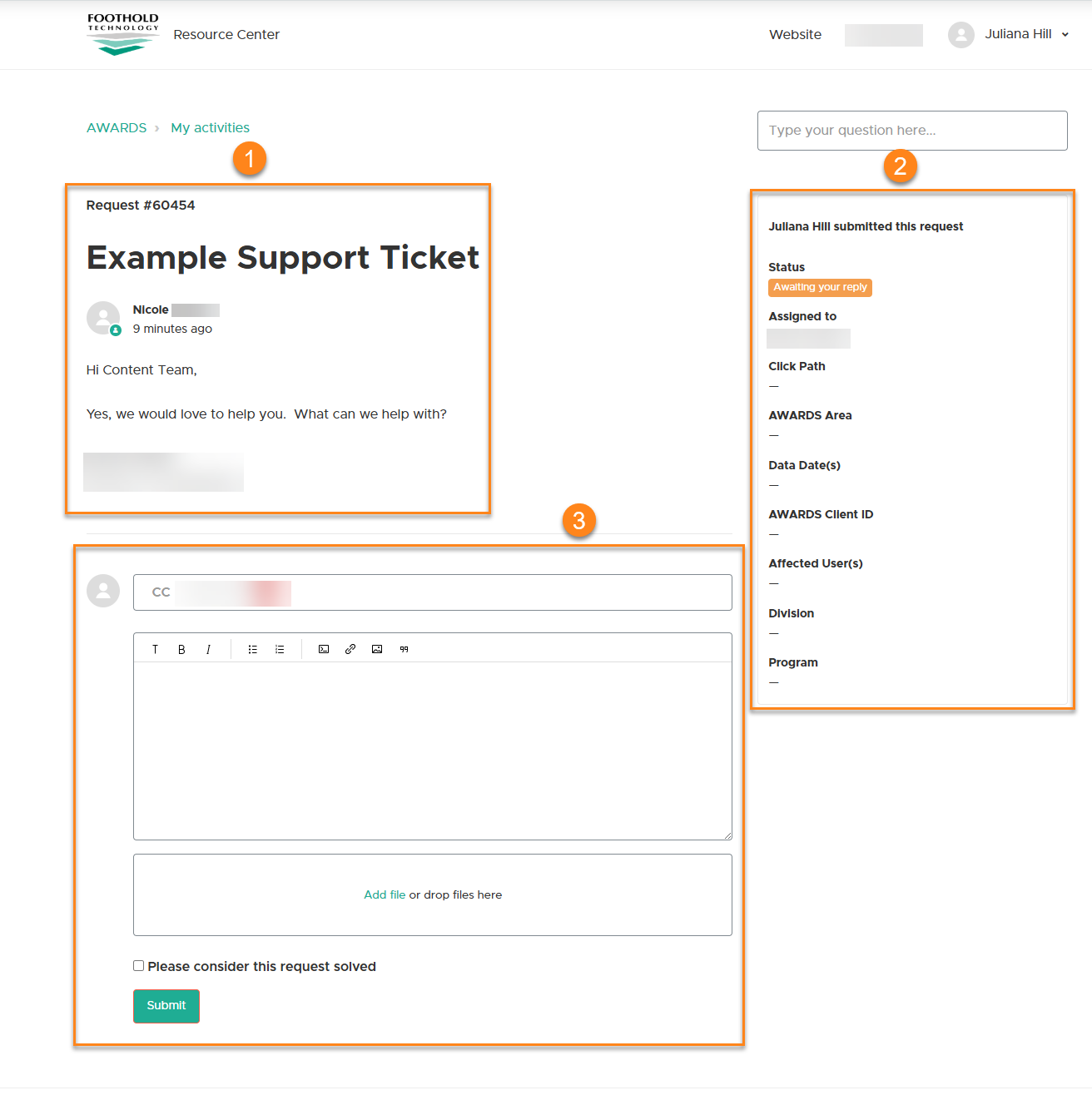Submit the reply

166,1005
